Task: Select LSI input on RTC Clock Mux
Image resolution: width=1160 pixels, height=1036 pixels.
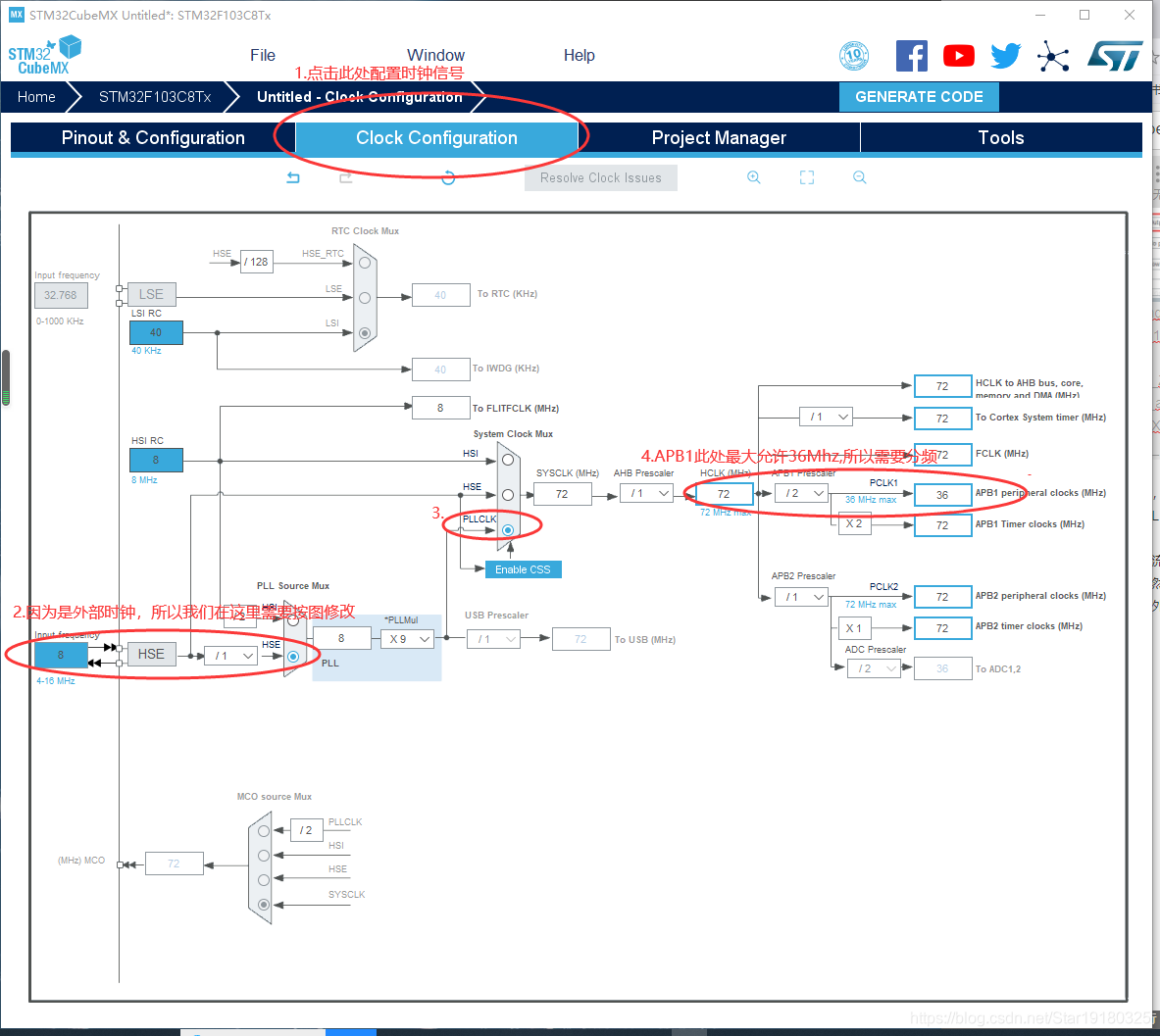Action: point(364,333)
